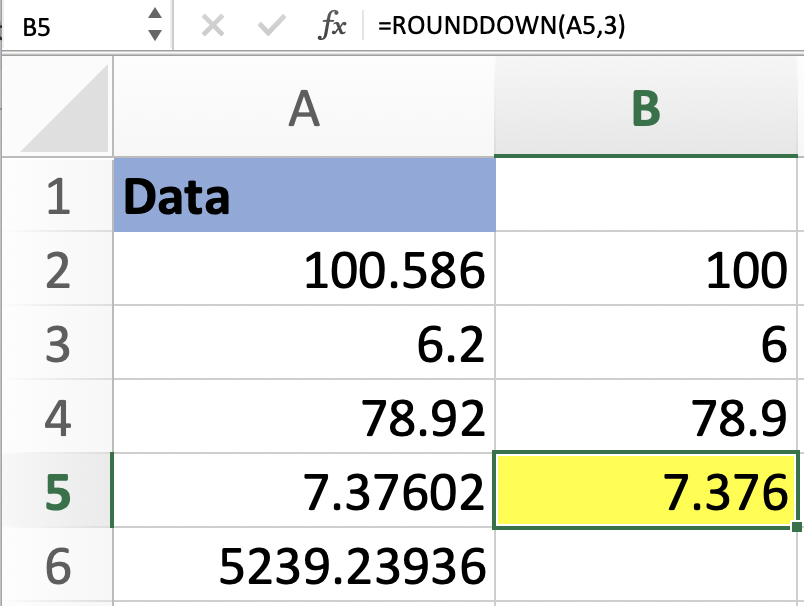The image size is (804, 606).
Task: Open the Insert Function fx dialog
Action: pos(331,26)
